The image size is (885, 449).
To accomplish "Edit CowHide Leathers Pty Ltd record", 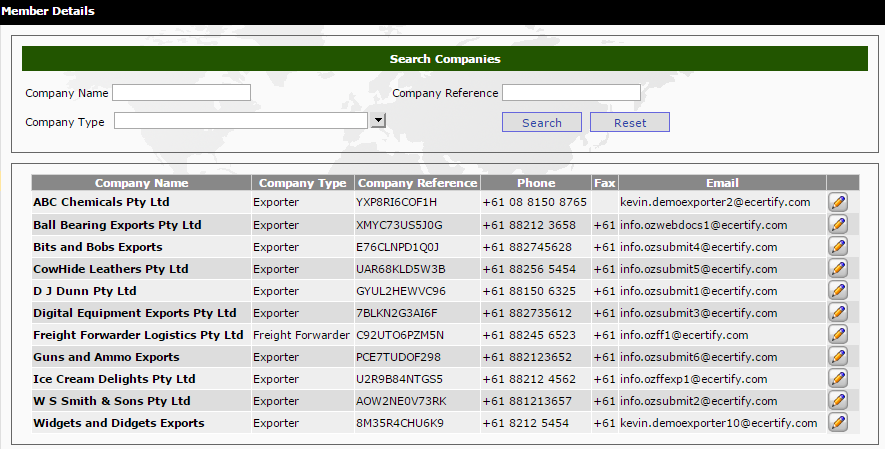I will tap(838, 268).
